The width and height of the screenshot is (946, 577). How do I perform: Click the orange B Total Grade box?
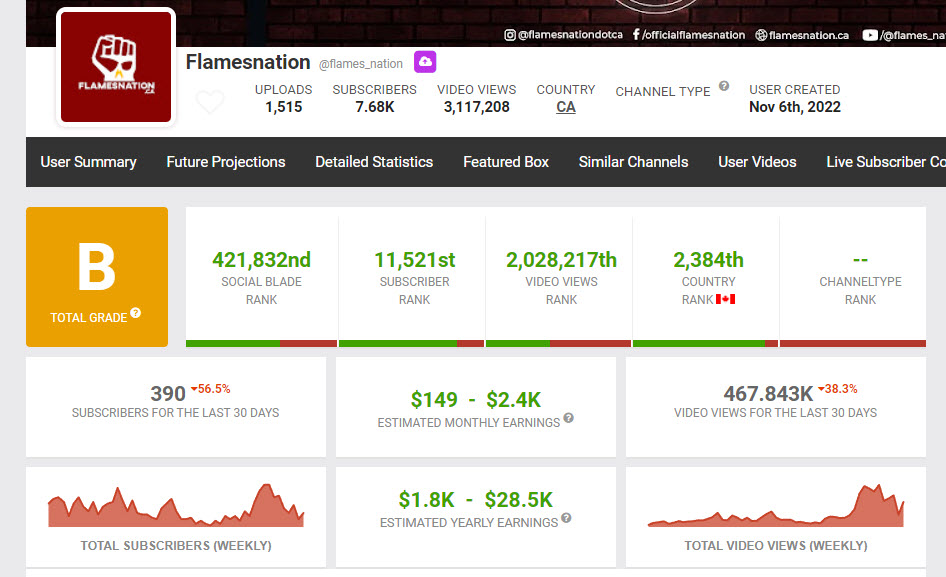97,277
